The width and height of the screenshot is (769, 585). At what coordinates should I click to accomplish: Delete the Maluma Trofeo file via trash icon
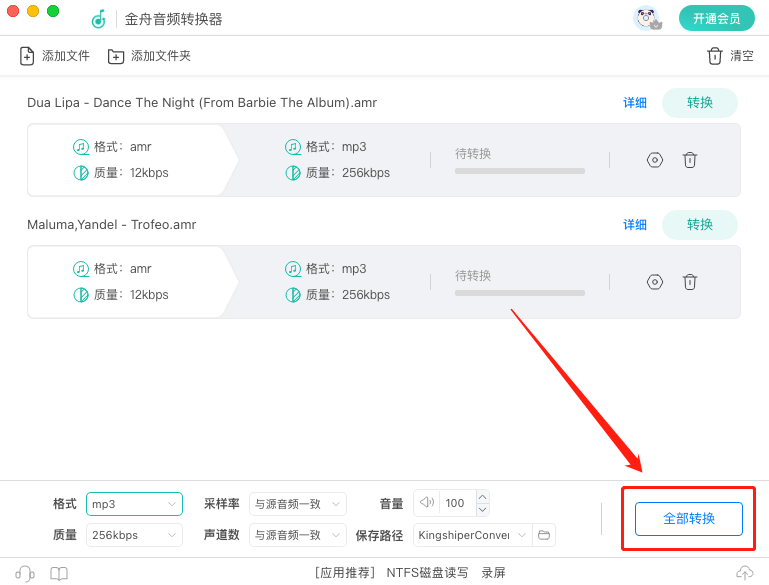click(690, 282)
